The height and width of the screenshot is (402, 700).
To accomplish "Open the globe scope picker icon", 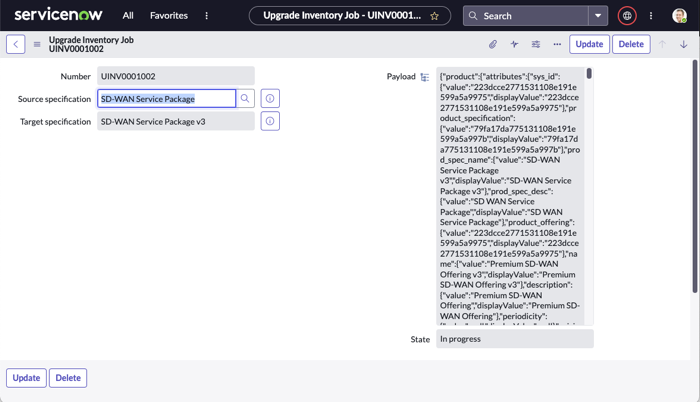I will [627, 16].
